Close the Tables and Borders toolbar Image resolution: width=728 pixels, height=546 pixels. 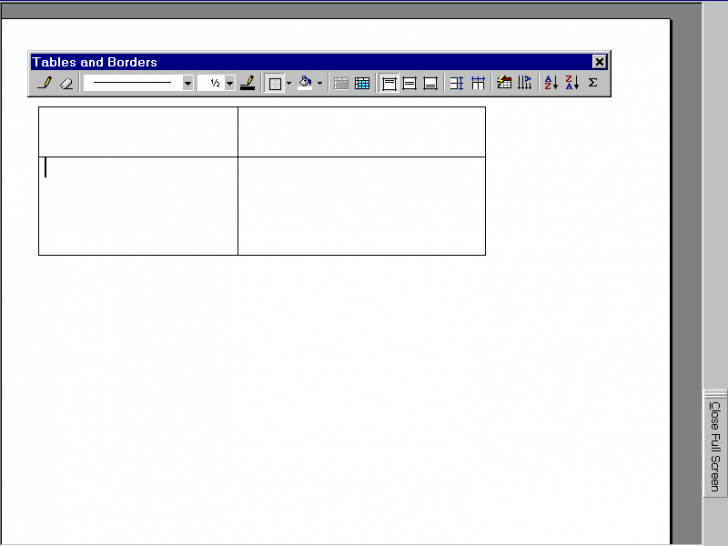click(599, 62)
